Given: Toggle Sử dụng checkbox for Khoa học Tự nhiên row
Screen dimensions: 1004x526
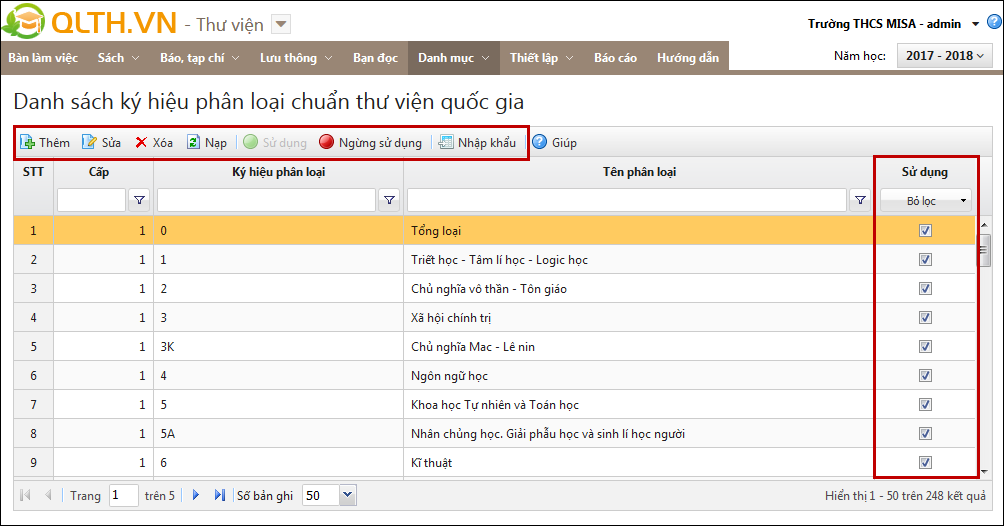Looking at the screenshot, I should coord(925,404).
